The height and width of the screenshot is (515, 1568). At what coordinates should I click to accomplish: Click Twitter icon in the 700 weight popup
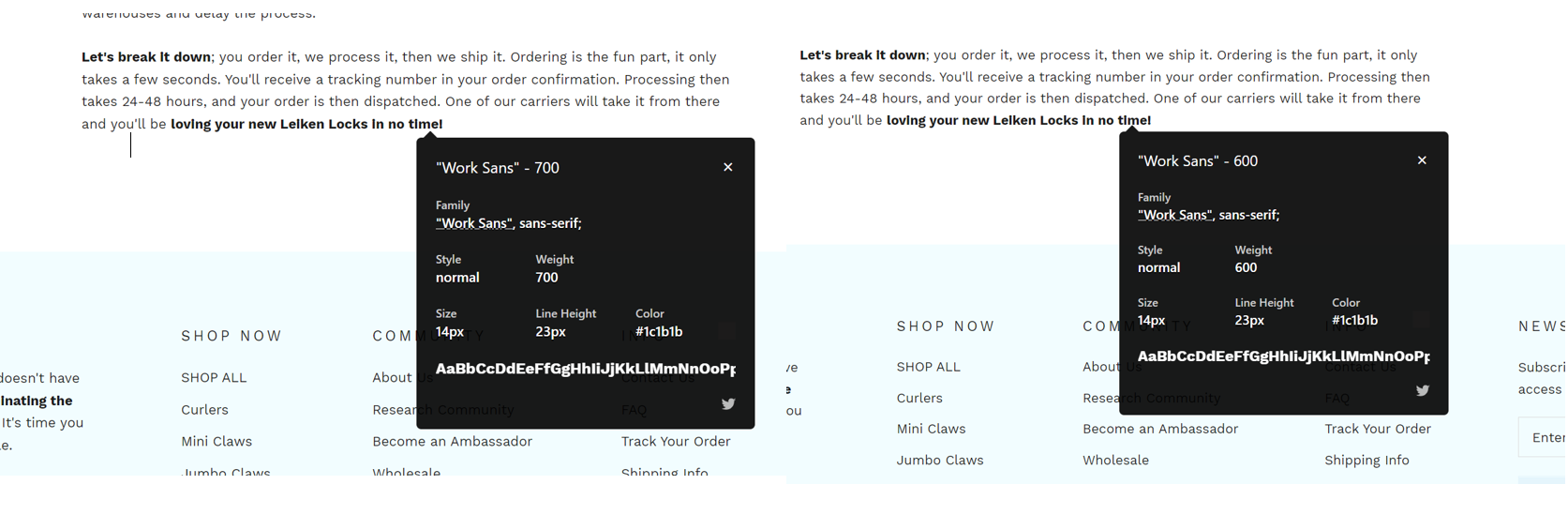click(728, 404)
